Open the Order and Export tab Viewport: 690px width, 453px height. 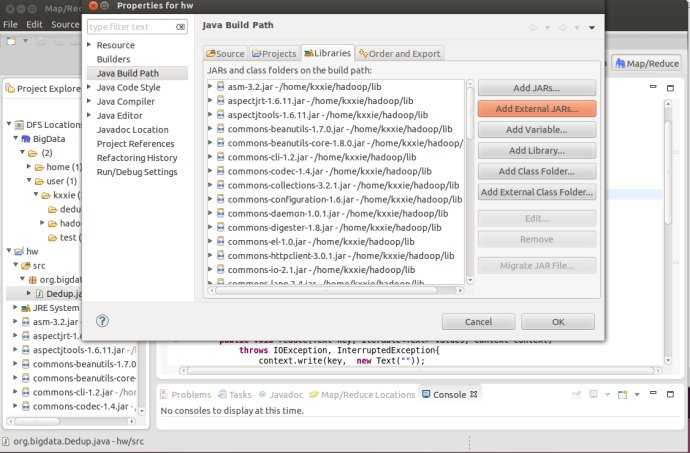(x=400, y=54)
